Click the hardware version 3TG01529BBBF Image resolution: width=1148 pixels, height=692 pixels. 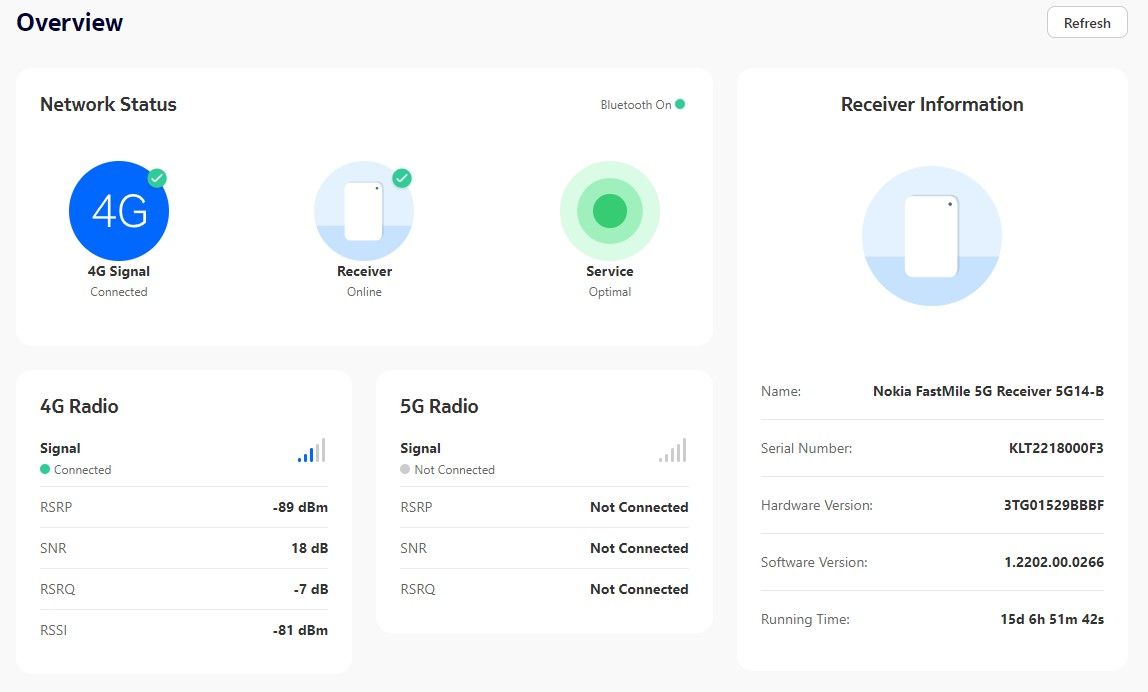pyautogui.click(x=1054, y=505)
